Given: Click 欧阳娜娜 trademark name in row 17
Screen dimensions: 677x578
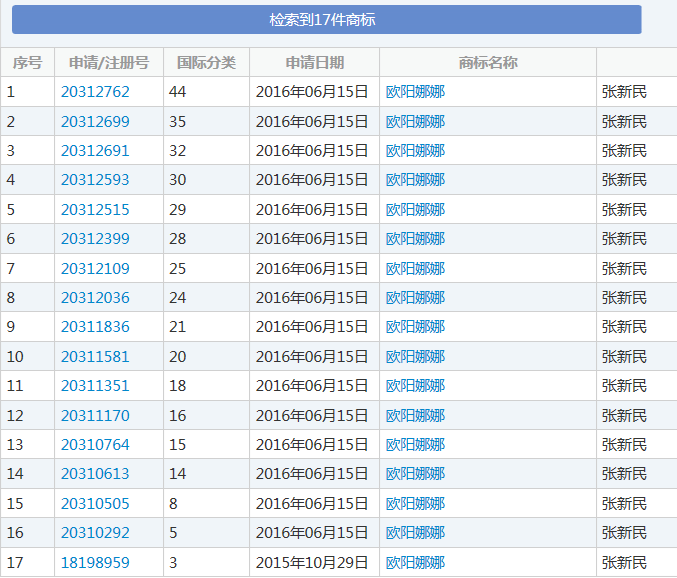Looking at the screenshot, I should (415, 563).
